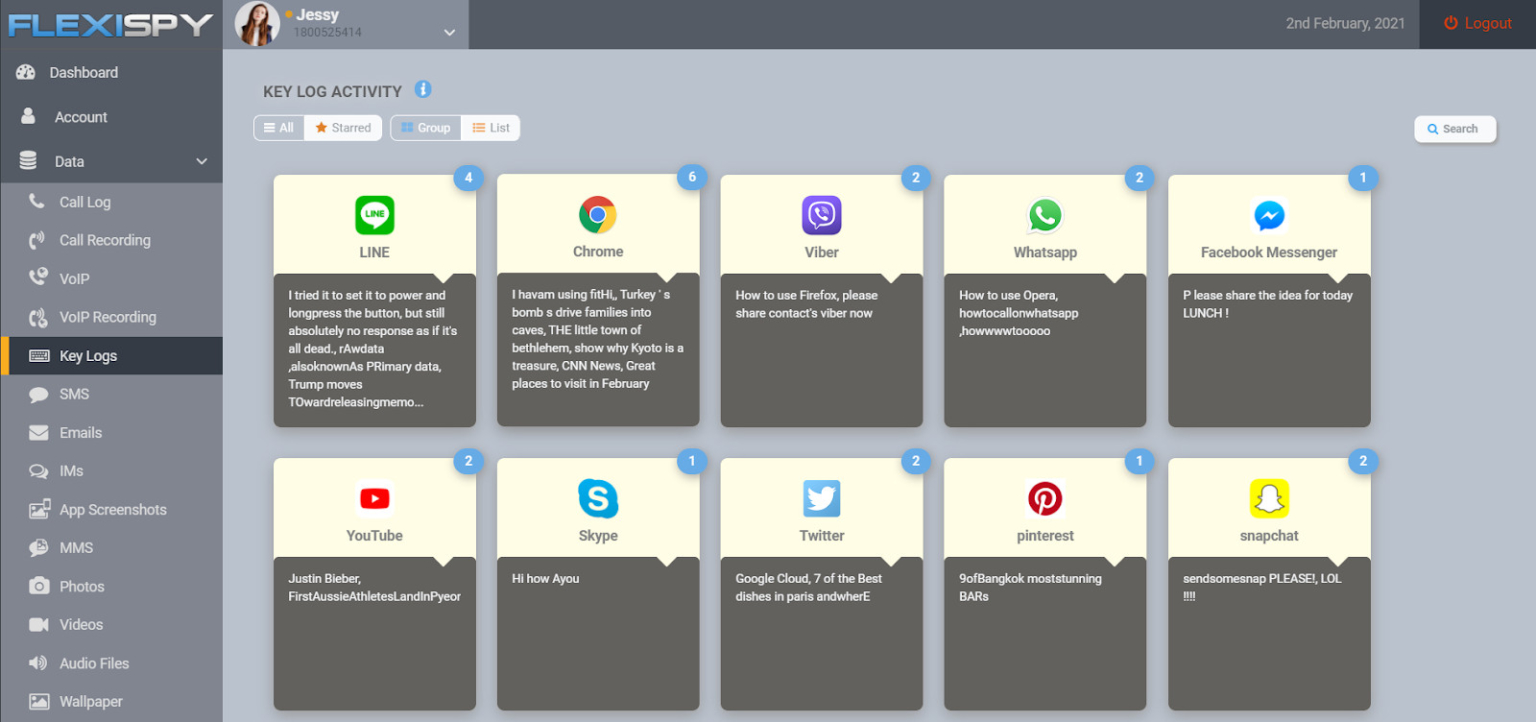This screenshot has height=722, width=1536.
Task: Switch to Starred key logs filter
Action: tap(343, 128)
